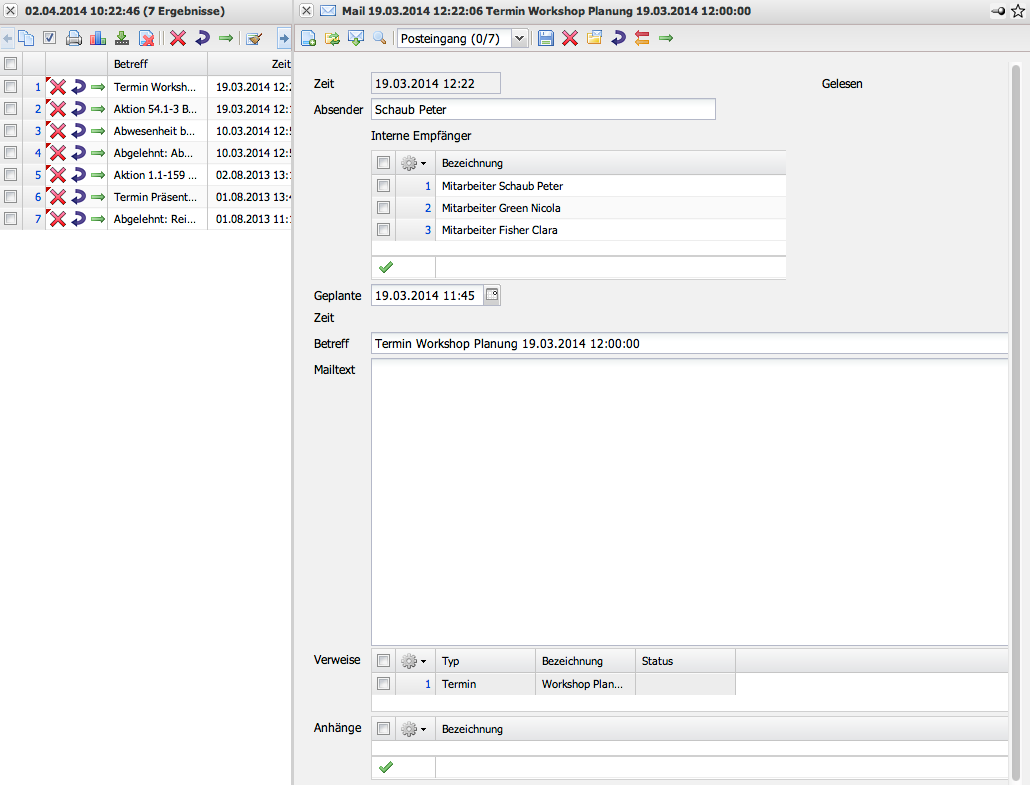This screenshot has height=785, width=1030.
Task: Click the blue reply arrow in row 2
Action: coord(78,109)
